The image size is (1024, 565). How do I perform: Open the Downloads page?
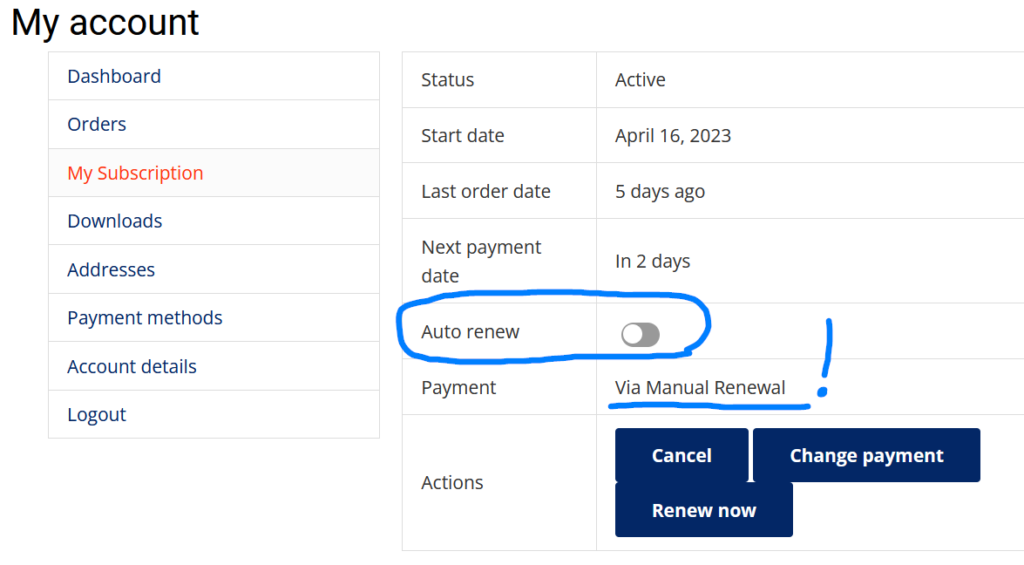click(x=115, y=221)
